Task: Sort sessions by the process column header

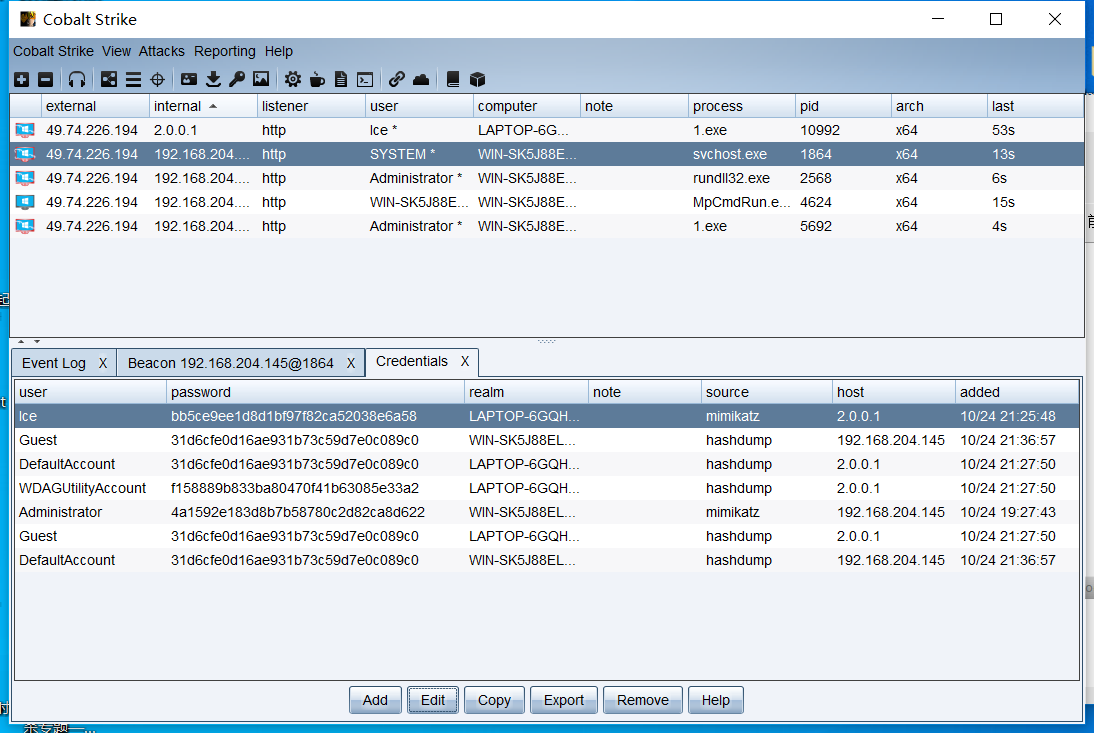Action: click(742, 106)
